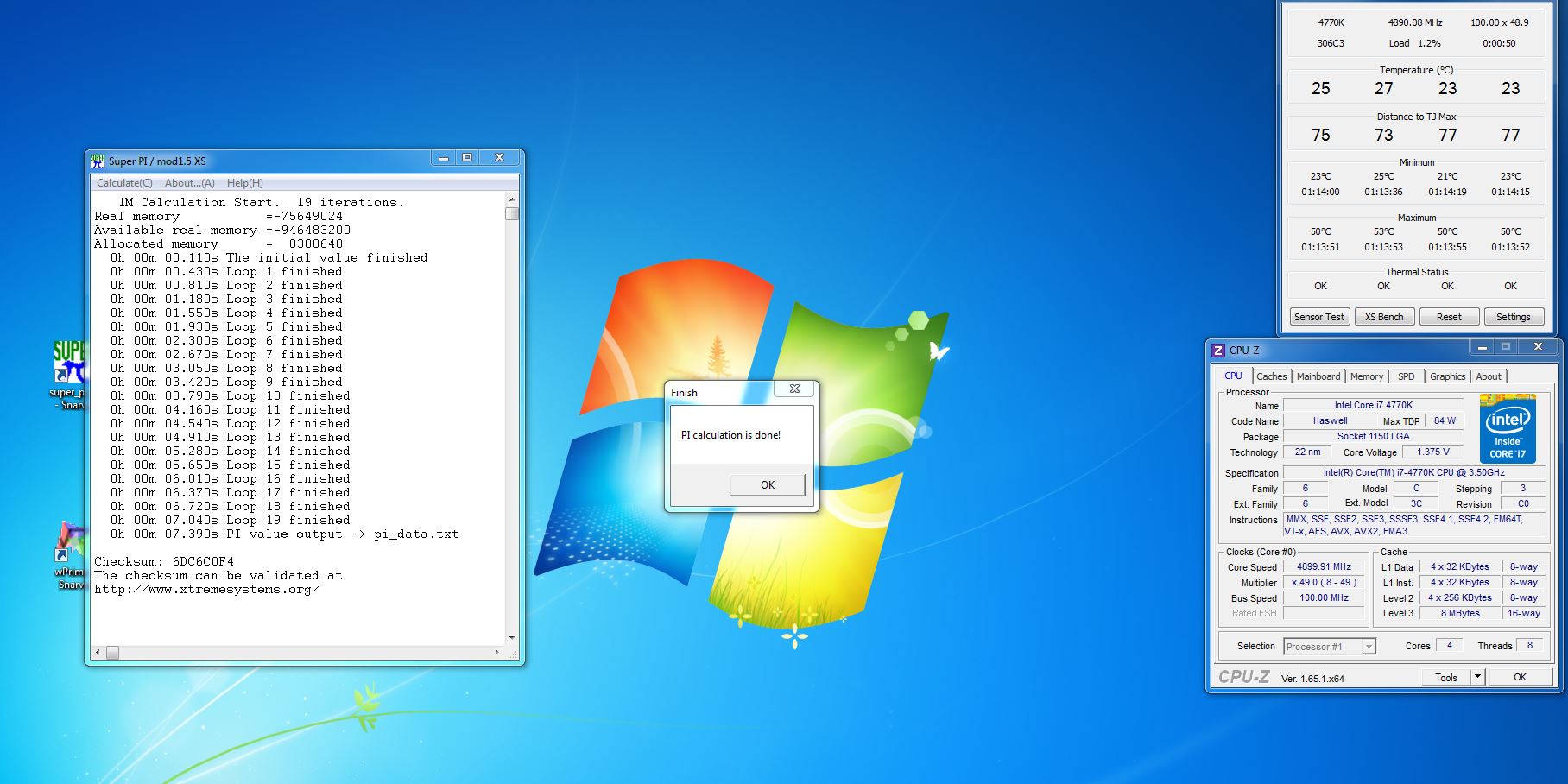The image size is (1568, 784).
Task: Open the About...(A) menu in Super PI
Action: coord(189,183)
